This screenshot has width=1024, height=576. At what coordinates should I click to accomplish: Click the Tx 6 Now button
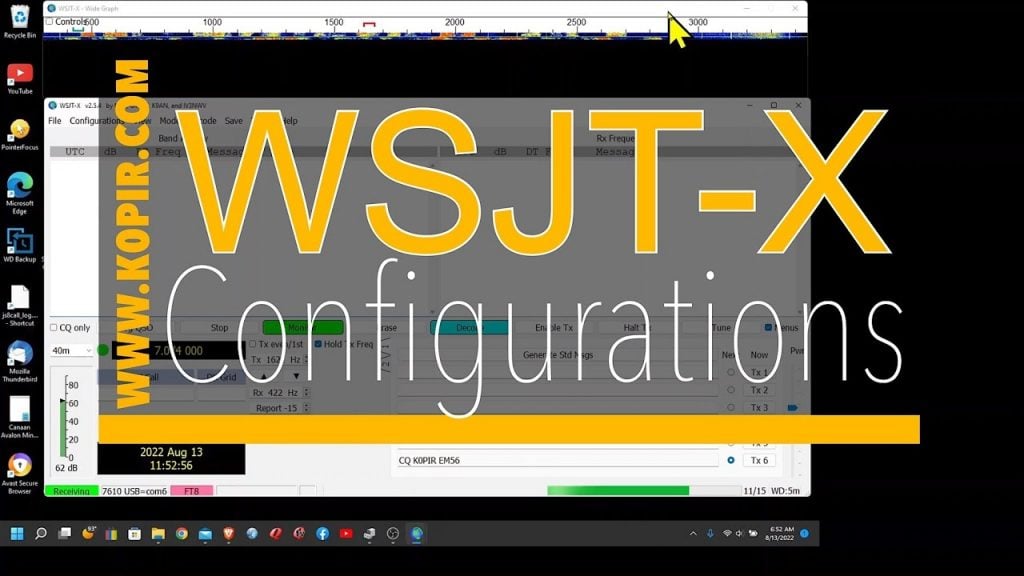pyautogui.click(x=759, y=460)
